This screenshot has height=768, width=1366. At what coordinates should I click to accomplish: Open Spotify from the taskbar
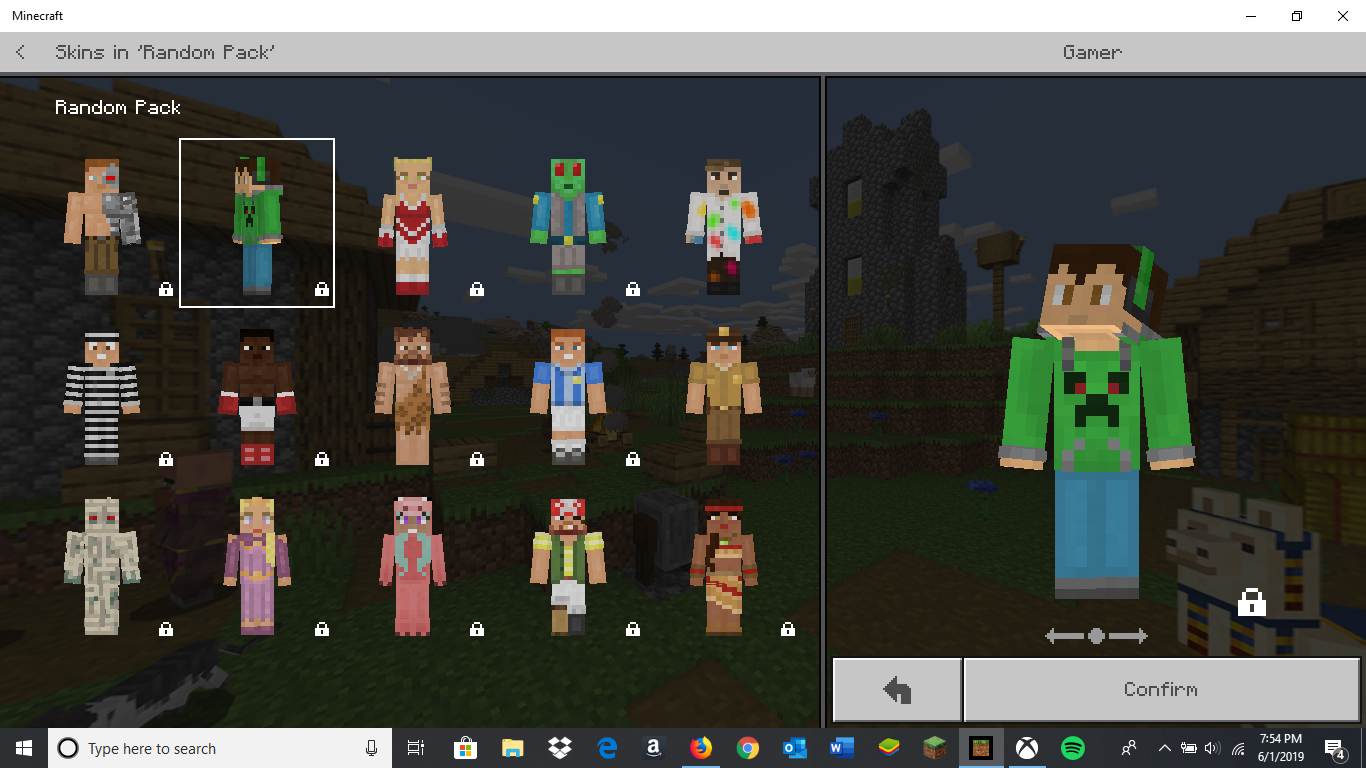1073,748
